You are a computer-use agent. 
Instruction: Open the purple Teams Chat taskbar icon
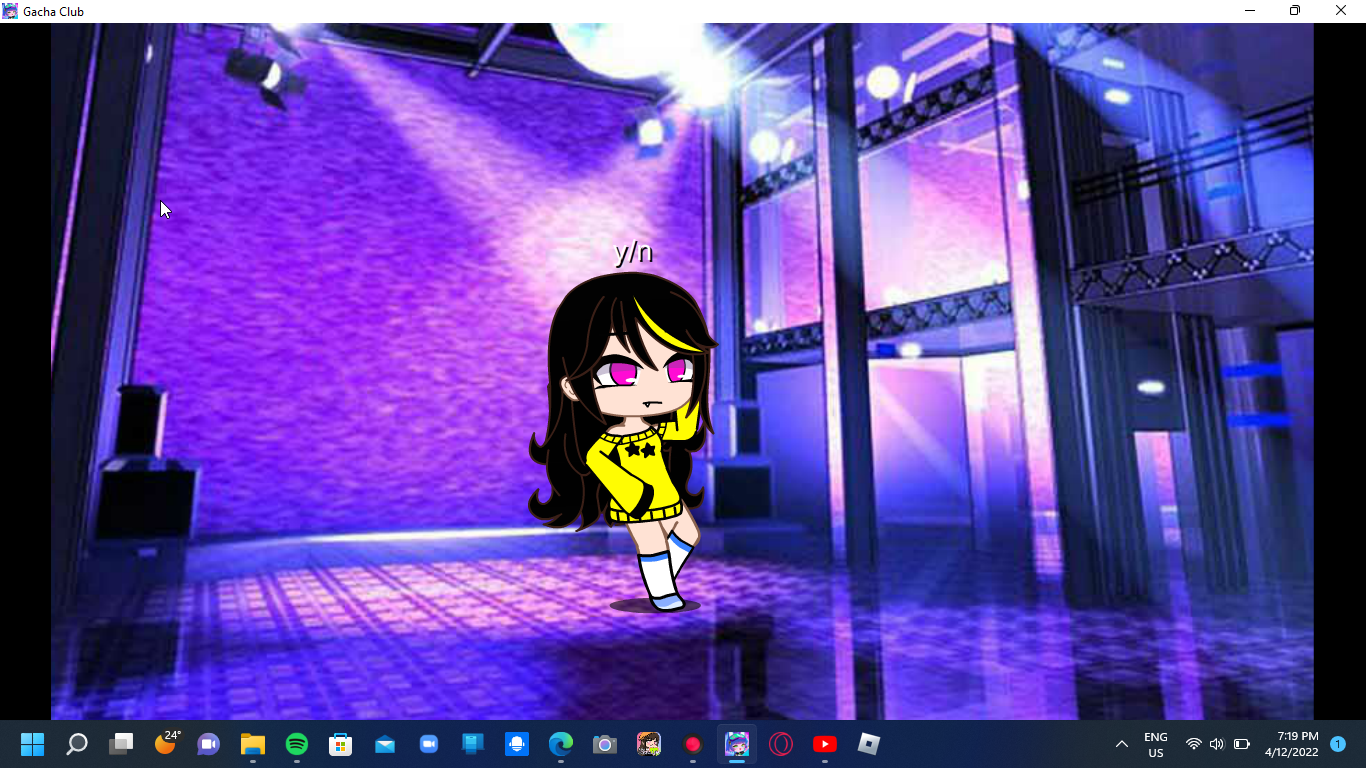pyautogui.click(x=208, y=744)
